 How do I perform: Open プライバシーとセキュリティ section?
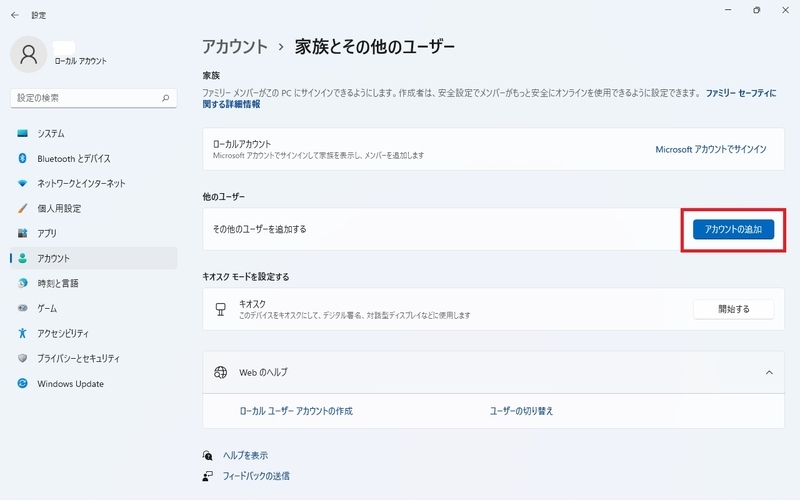[94, 358]
